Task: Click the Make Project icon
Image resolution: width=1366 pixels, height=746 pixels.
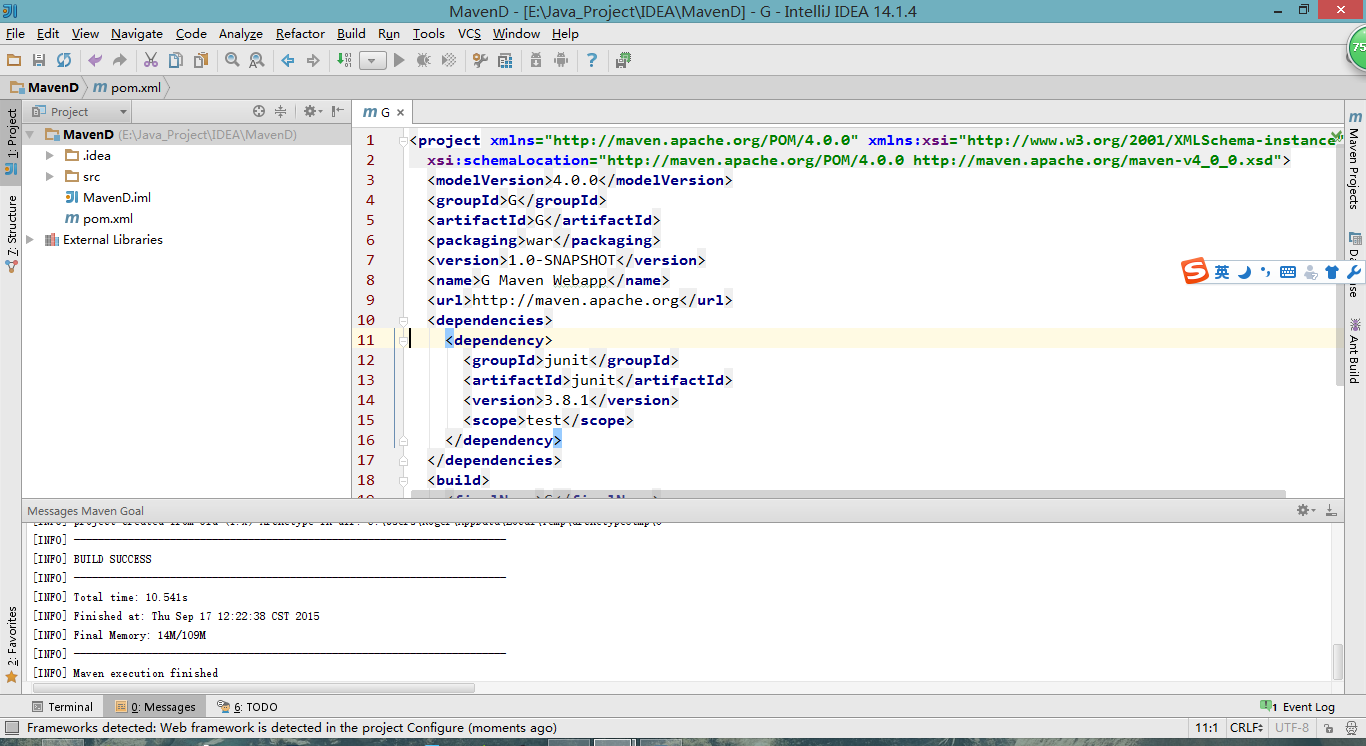Action: (344, 60)
